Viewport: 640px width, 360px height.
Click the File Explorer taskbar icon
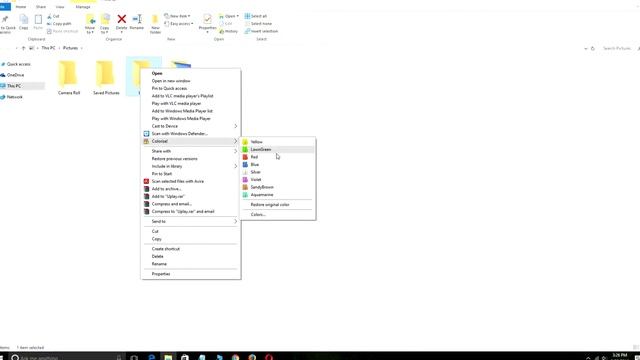pyautogui.click(x=168, y=357)
